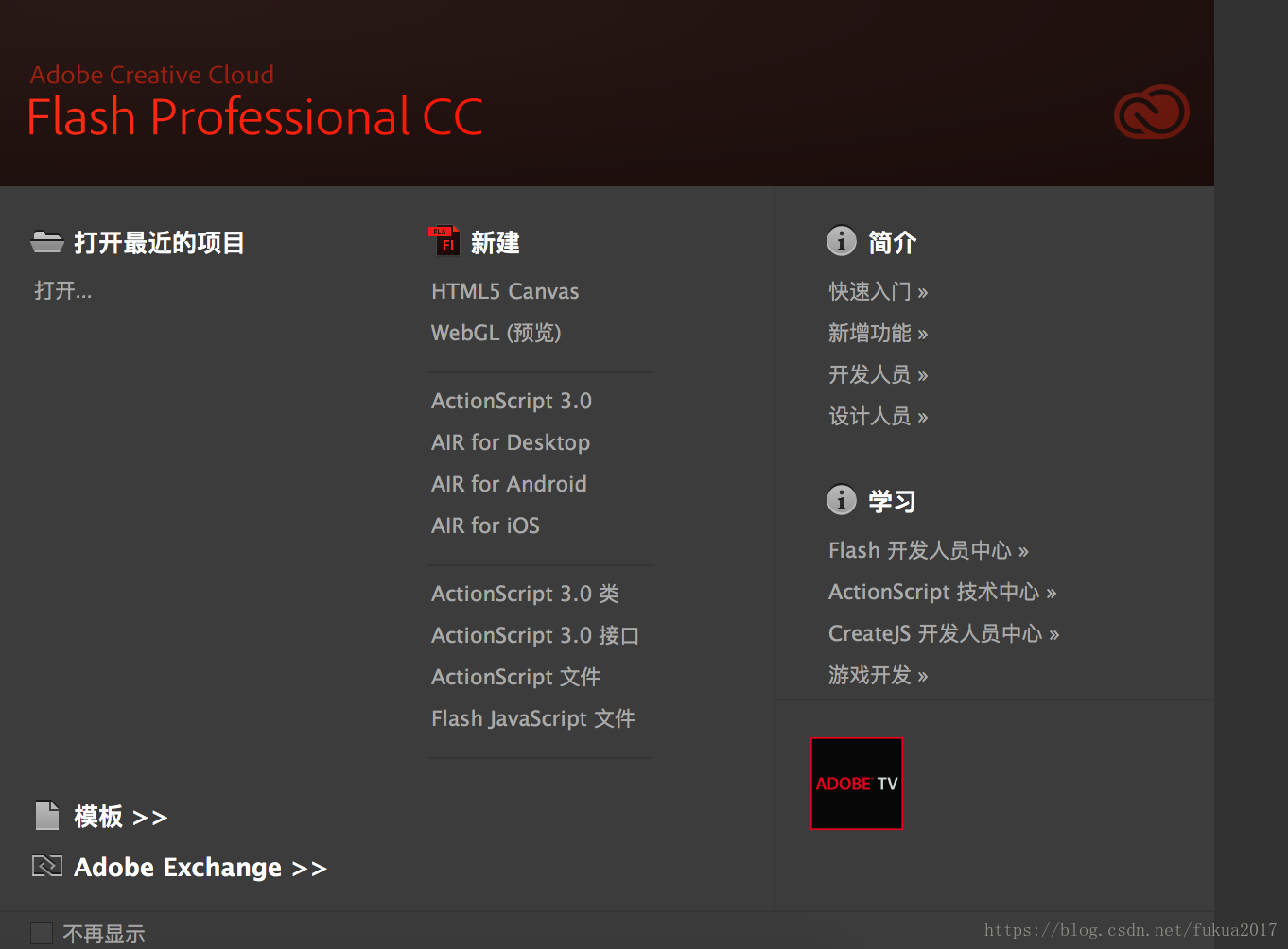Expand Adobe Exchange >>
Viewport: 1288px width, 949px height.
pos(200,867)
